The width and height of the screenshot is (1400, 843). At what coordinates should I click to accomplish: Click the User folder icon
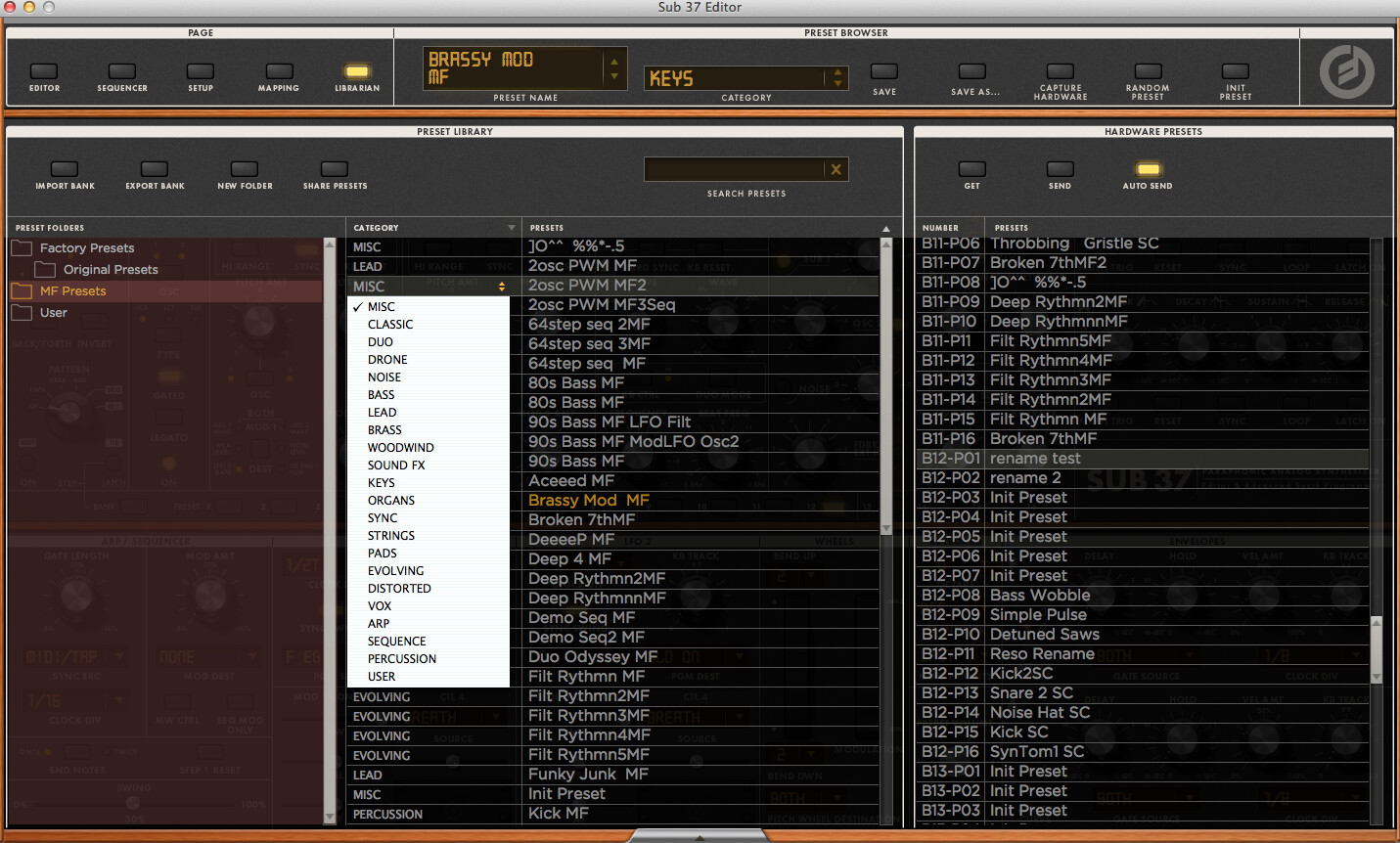(22, 313)
